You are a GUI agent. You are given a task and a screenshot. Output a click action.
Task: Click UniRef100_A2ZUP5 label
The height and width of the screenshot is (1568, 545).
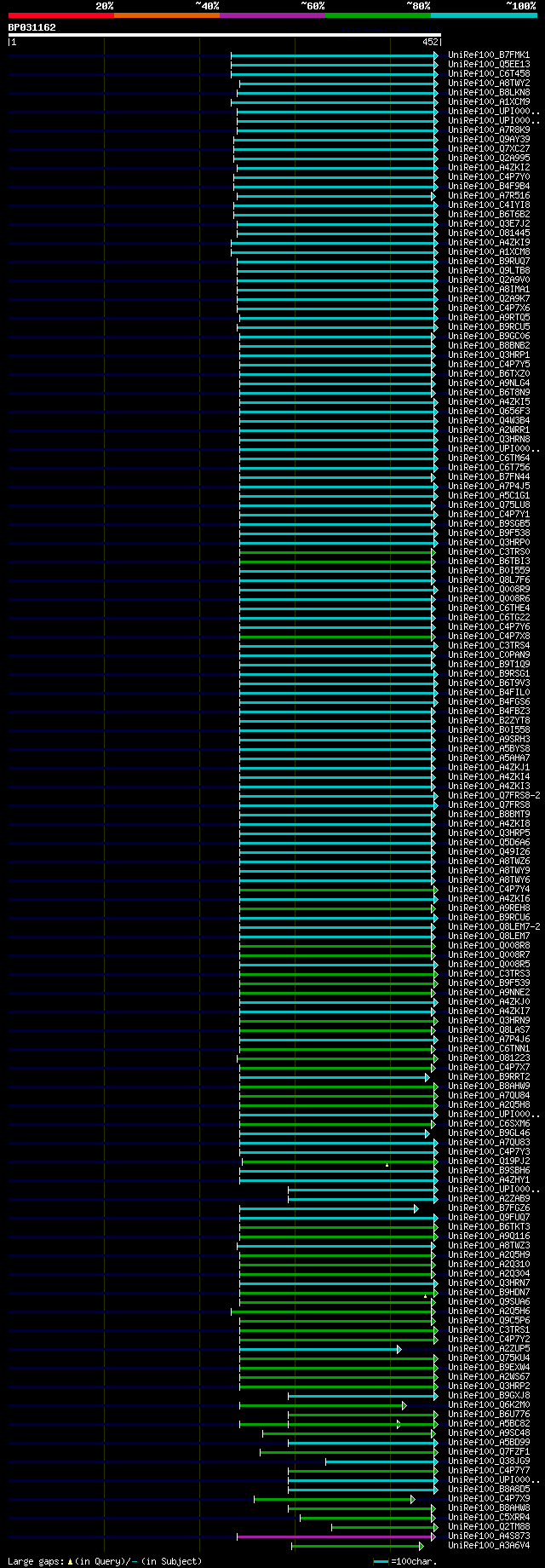pyautogui.click(x=489, y=1348)
